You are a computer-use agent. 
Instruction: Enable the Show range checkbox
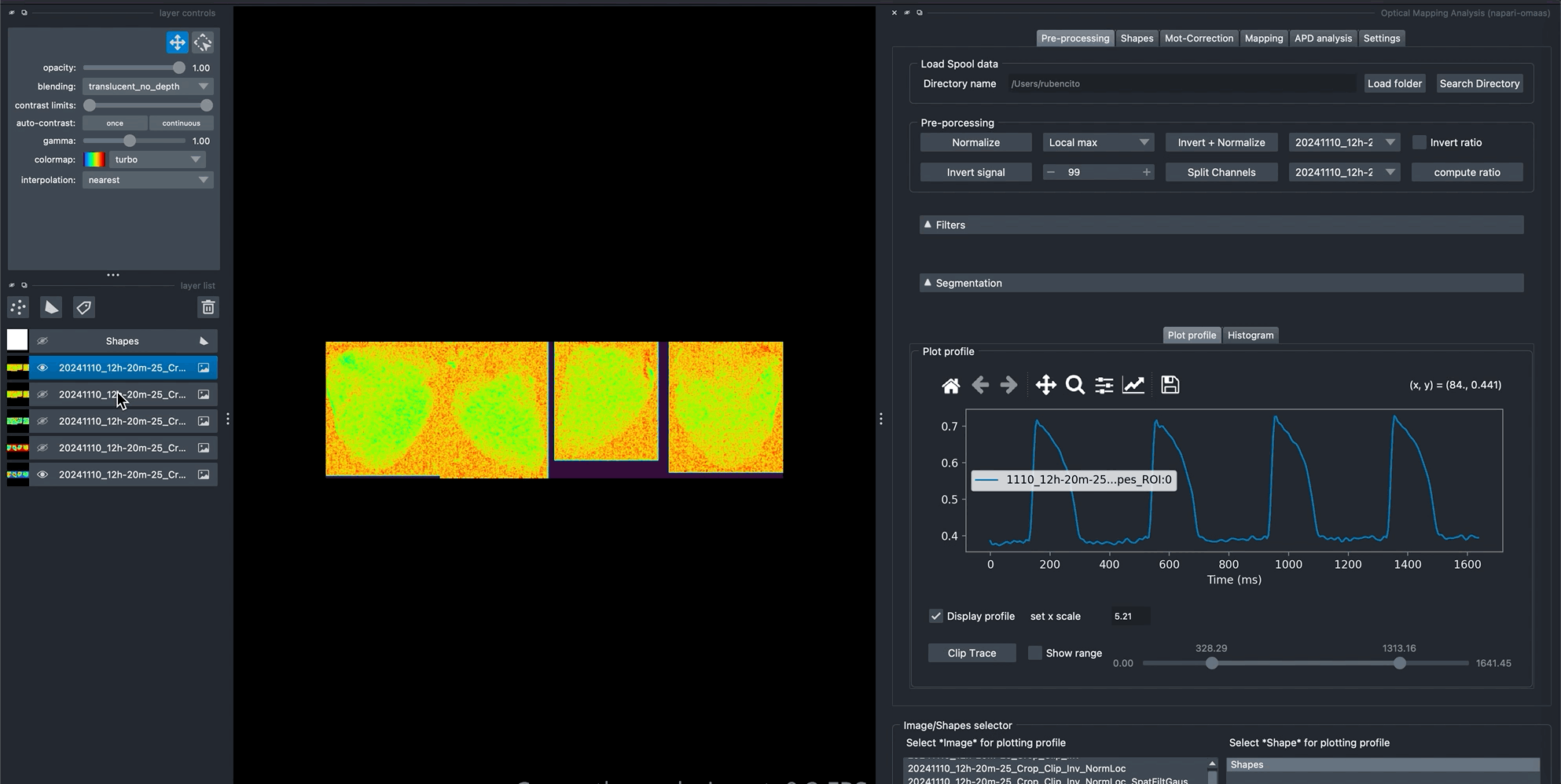[1035, 653]
